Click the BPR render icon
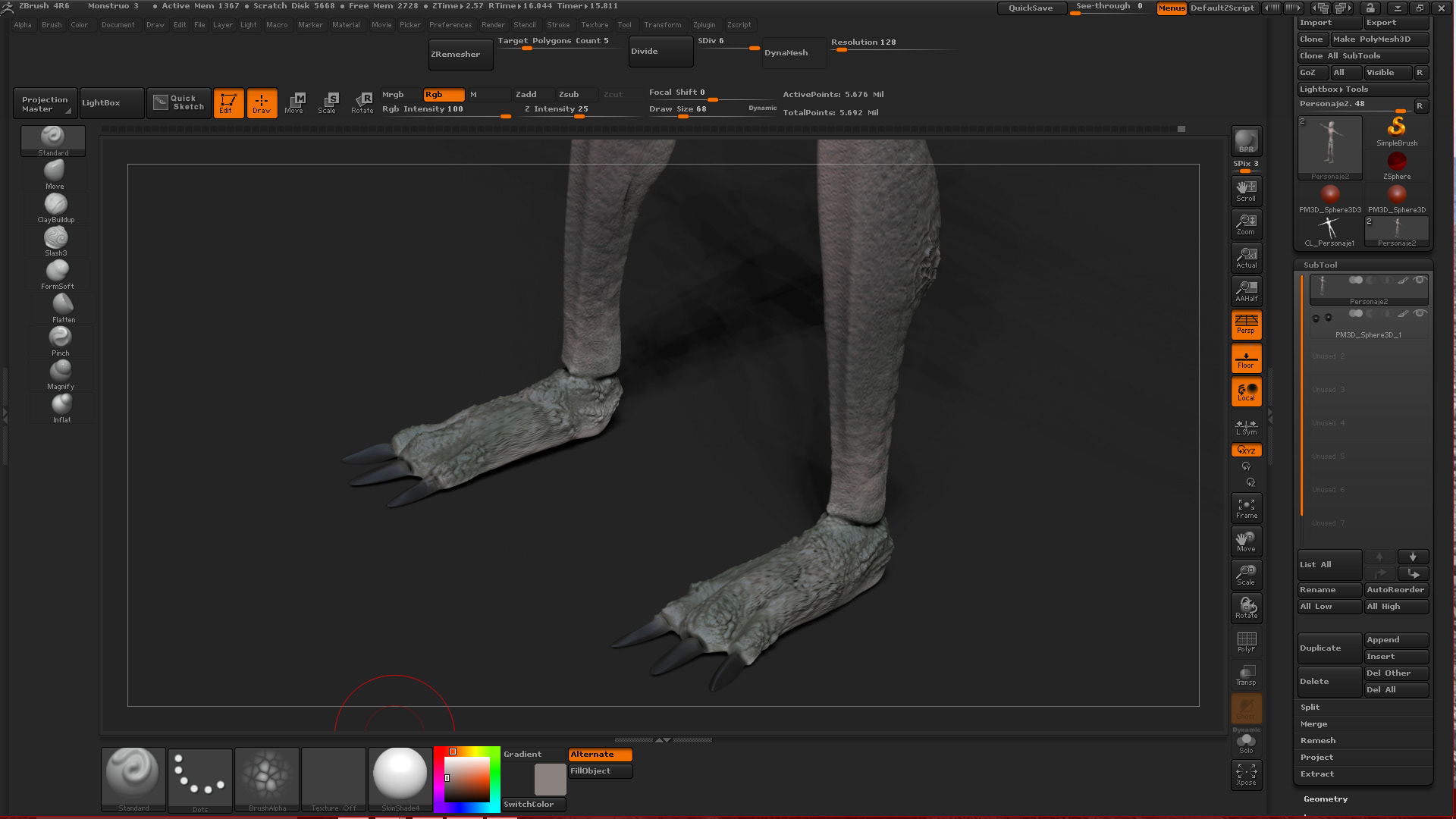 point(1246,141)
